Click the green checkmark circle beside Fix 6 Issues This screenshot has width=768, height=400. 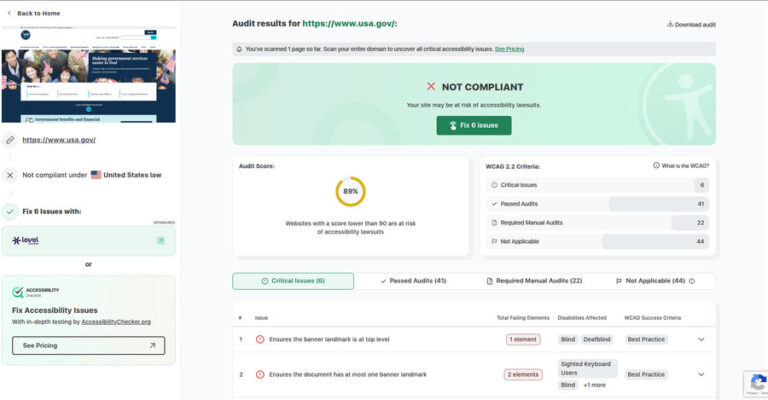(10, 212)
